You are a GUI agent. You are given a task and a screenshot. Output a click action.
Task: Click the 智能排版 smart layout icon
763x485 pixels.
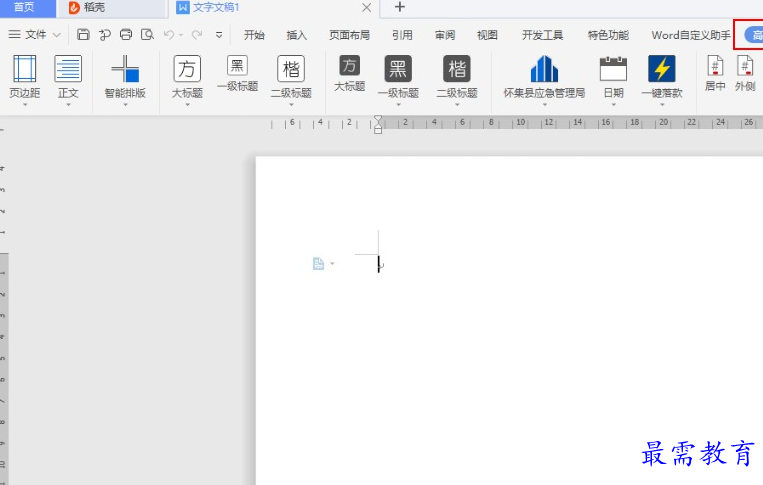click(x=126, y=69)
